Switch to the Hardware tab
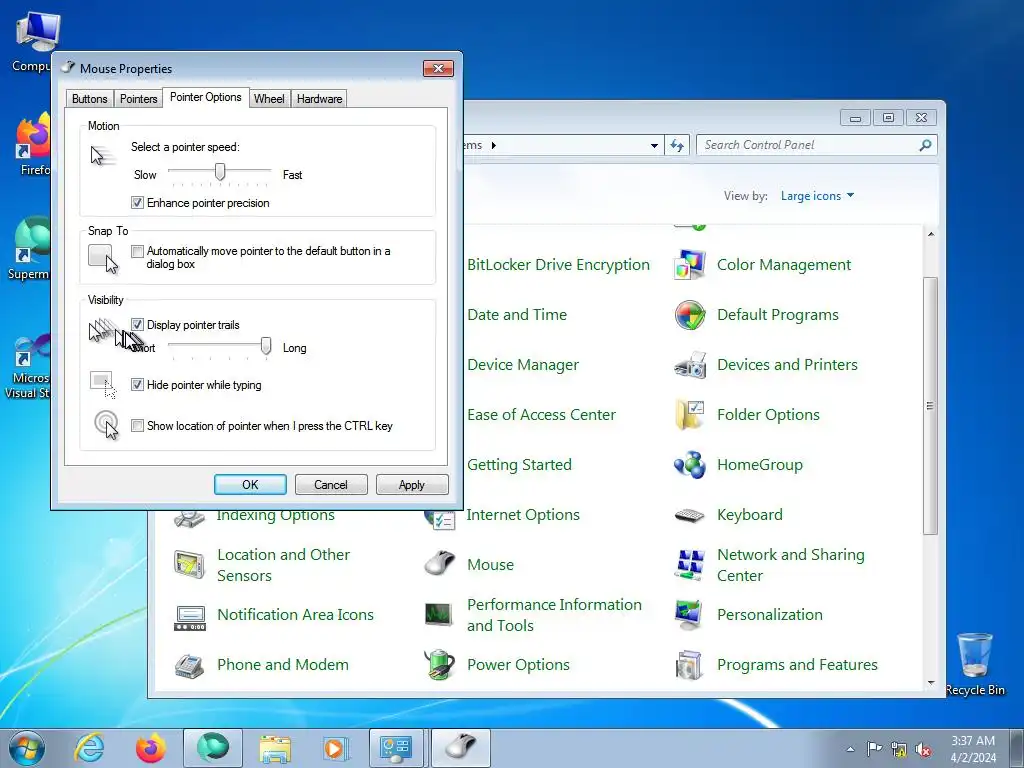The height and width of the screenshot is (768, 1024). (x=319, y=99)
